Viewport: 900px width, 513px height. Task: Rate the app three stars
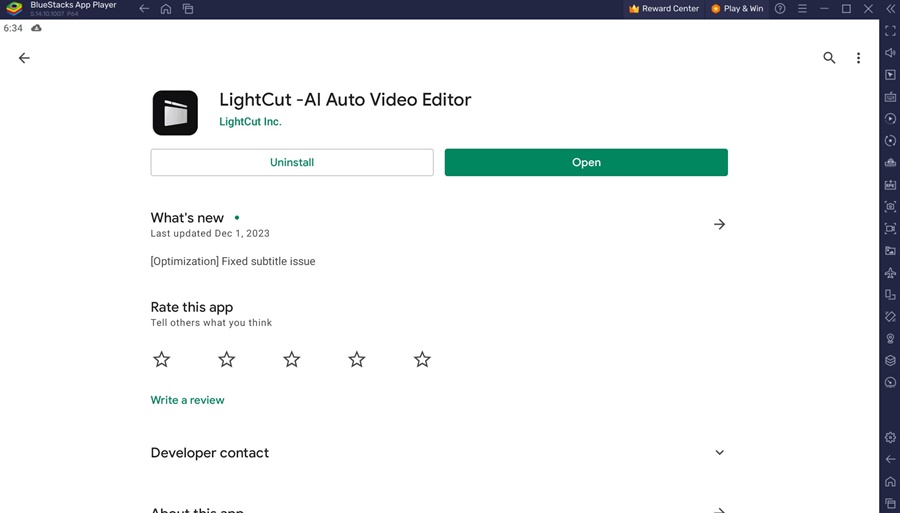pos(292,360)
